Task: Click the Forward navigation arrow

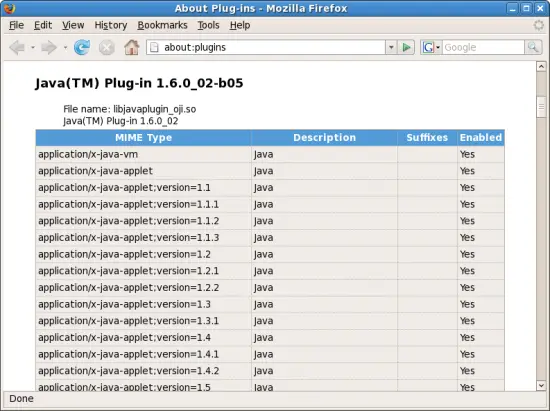Action: 49,47
